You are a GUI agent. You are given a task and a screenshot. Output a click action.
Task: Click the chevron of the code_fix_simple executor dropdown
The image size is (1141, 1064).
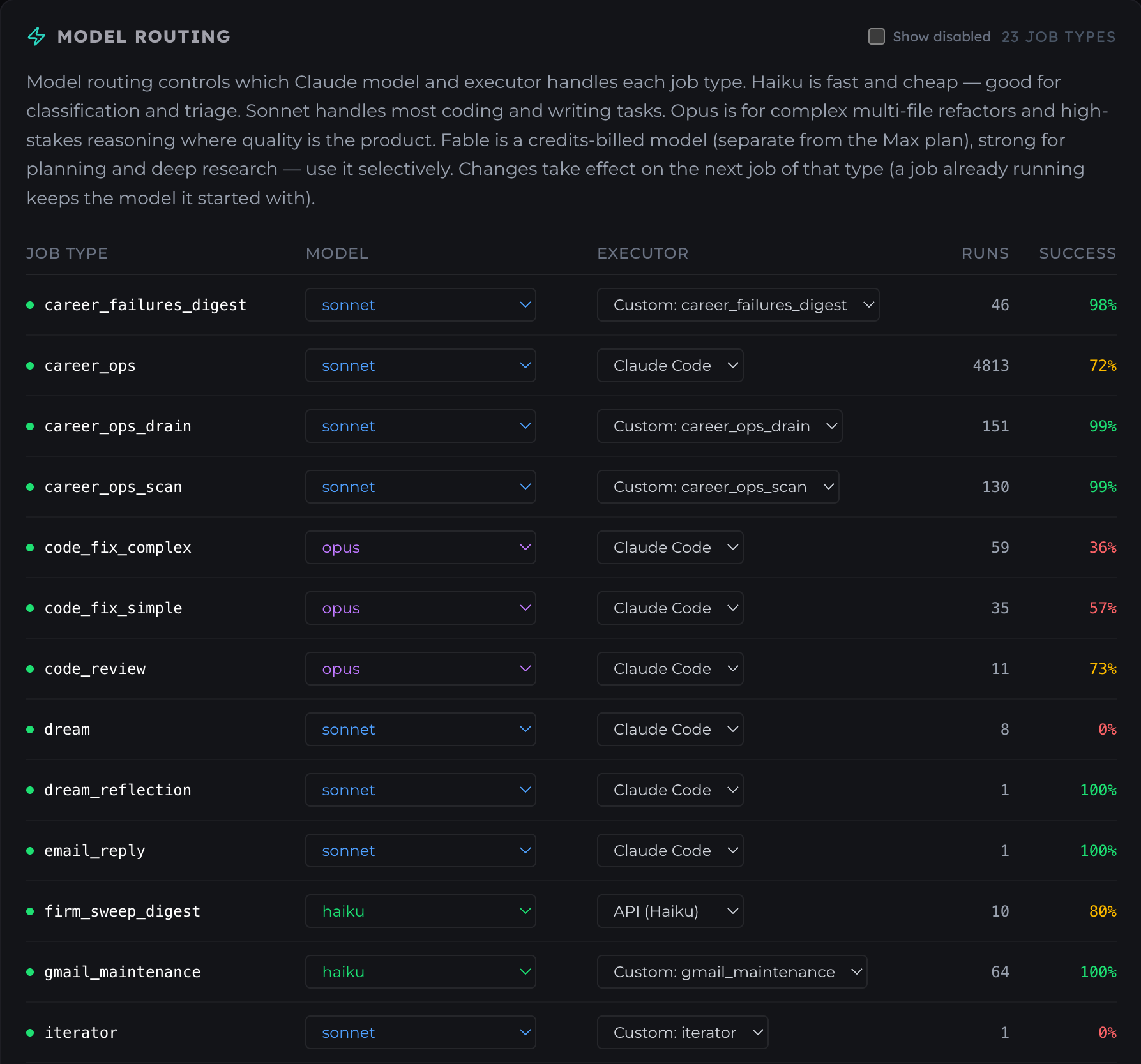[733, 608]
